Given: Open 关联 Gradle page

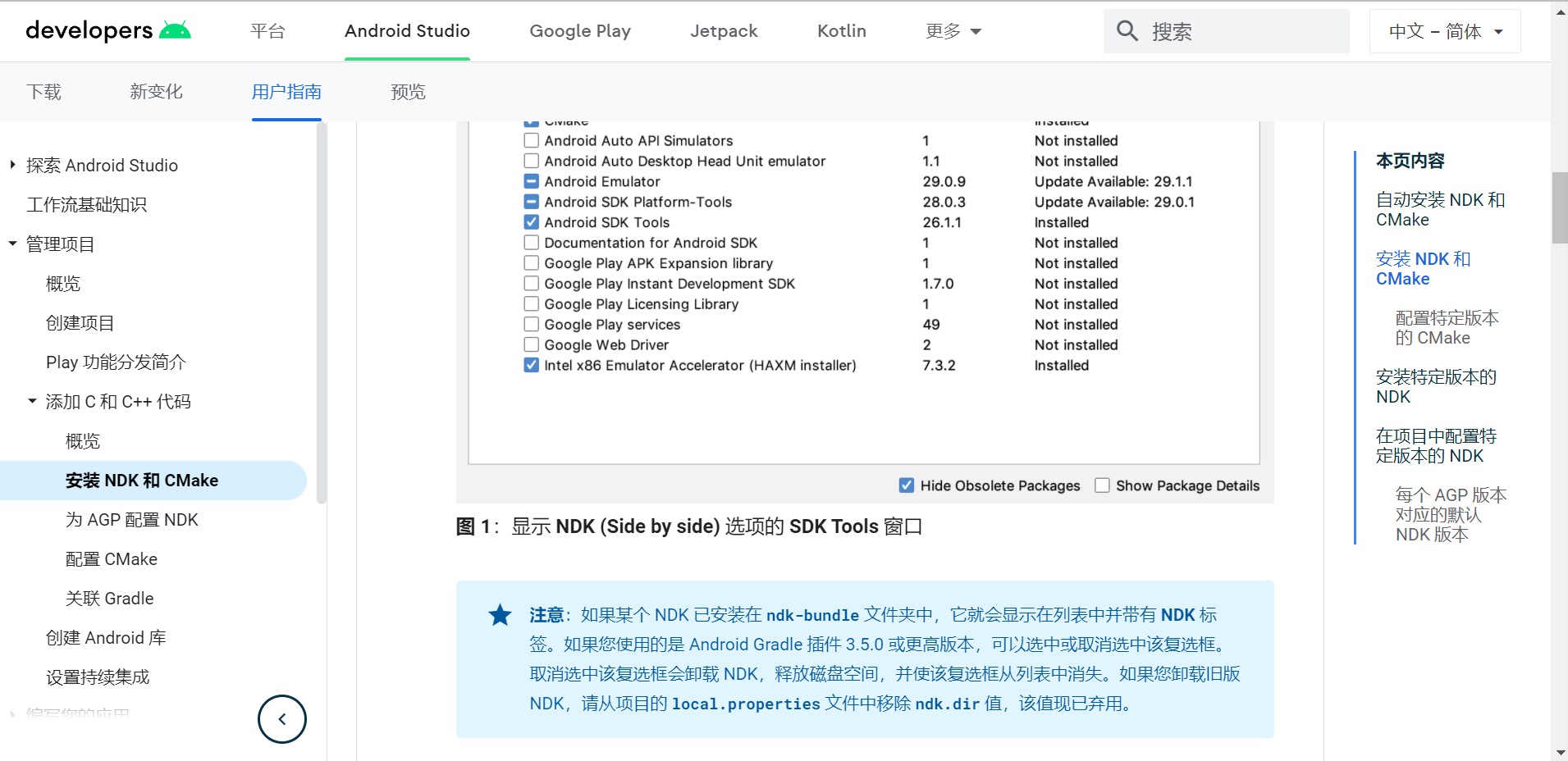Looking at the screenshot, I should 109,599.
